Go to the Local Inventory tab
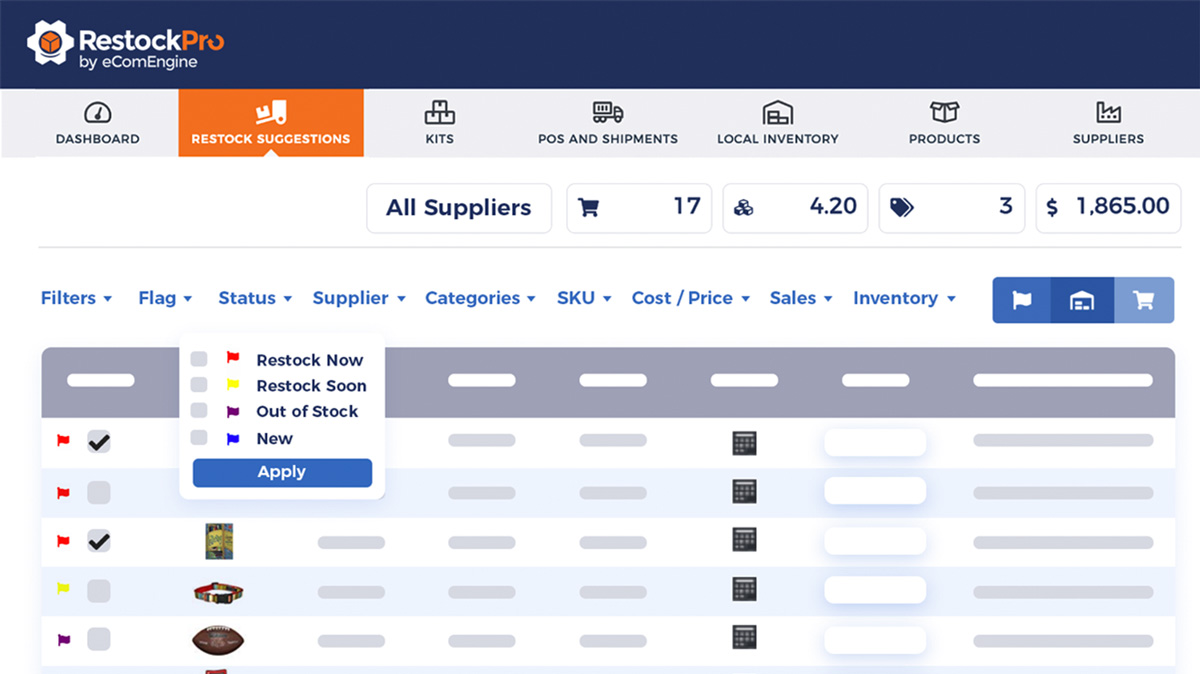This screenshot has width=1200, height=674. (x=777, y=123)
